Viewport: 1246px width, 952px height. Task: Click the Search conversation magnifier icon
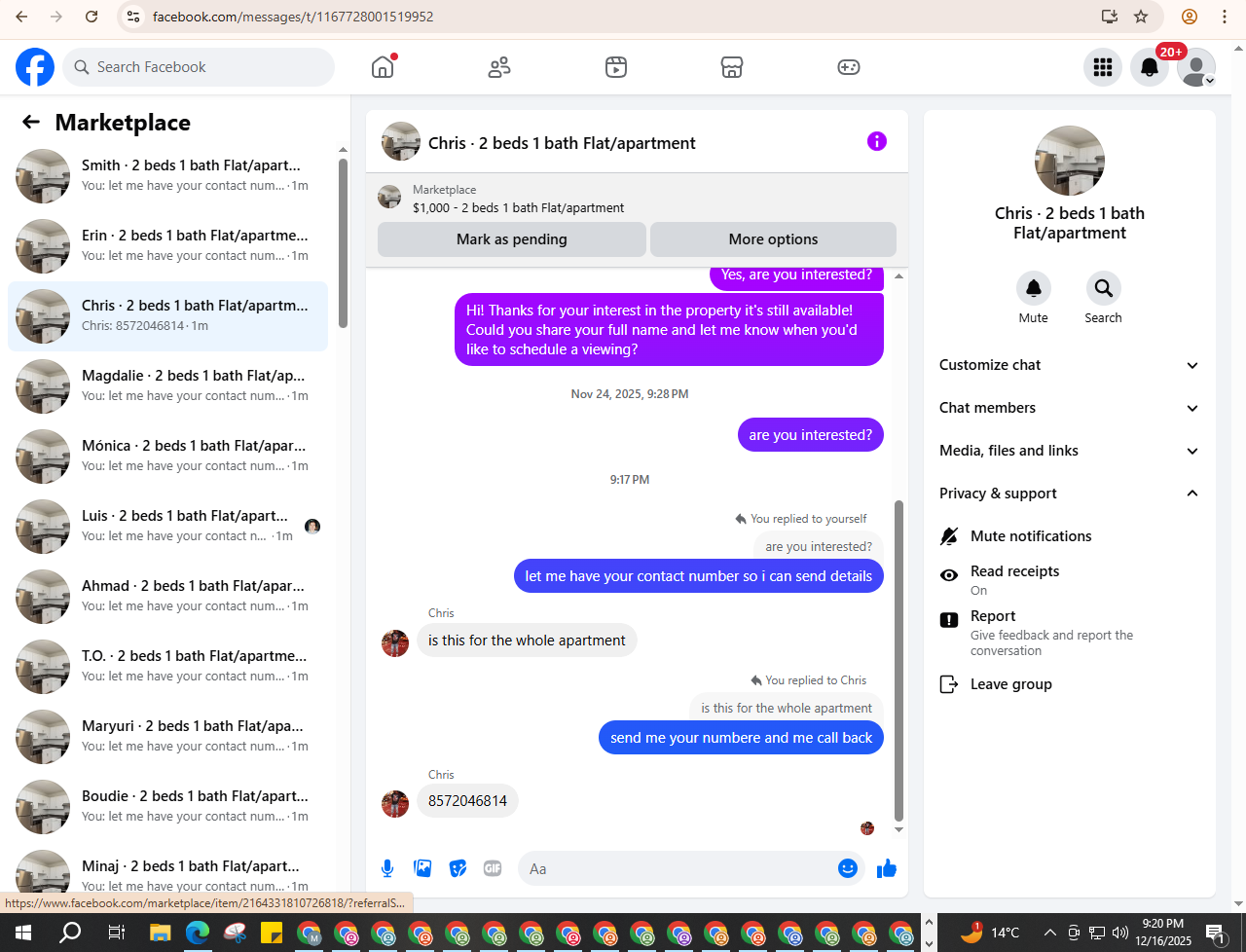(x=1103, y=288)
